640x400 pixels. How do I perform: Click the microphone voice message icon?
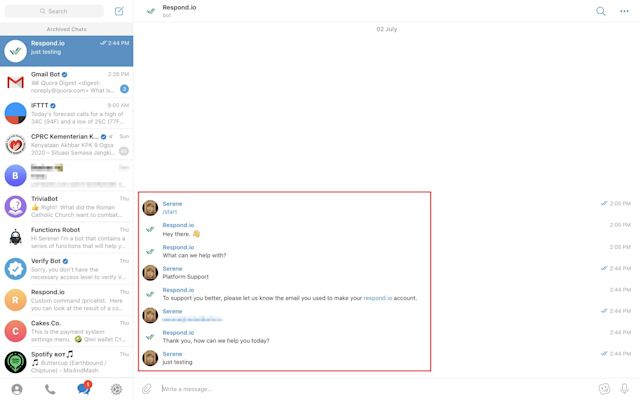pos(624,389)
